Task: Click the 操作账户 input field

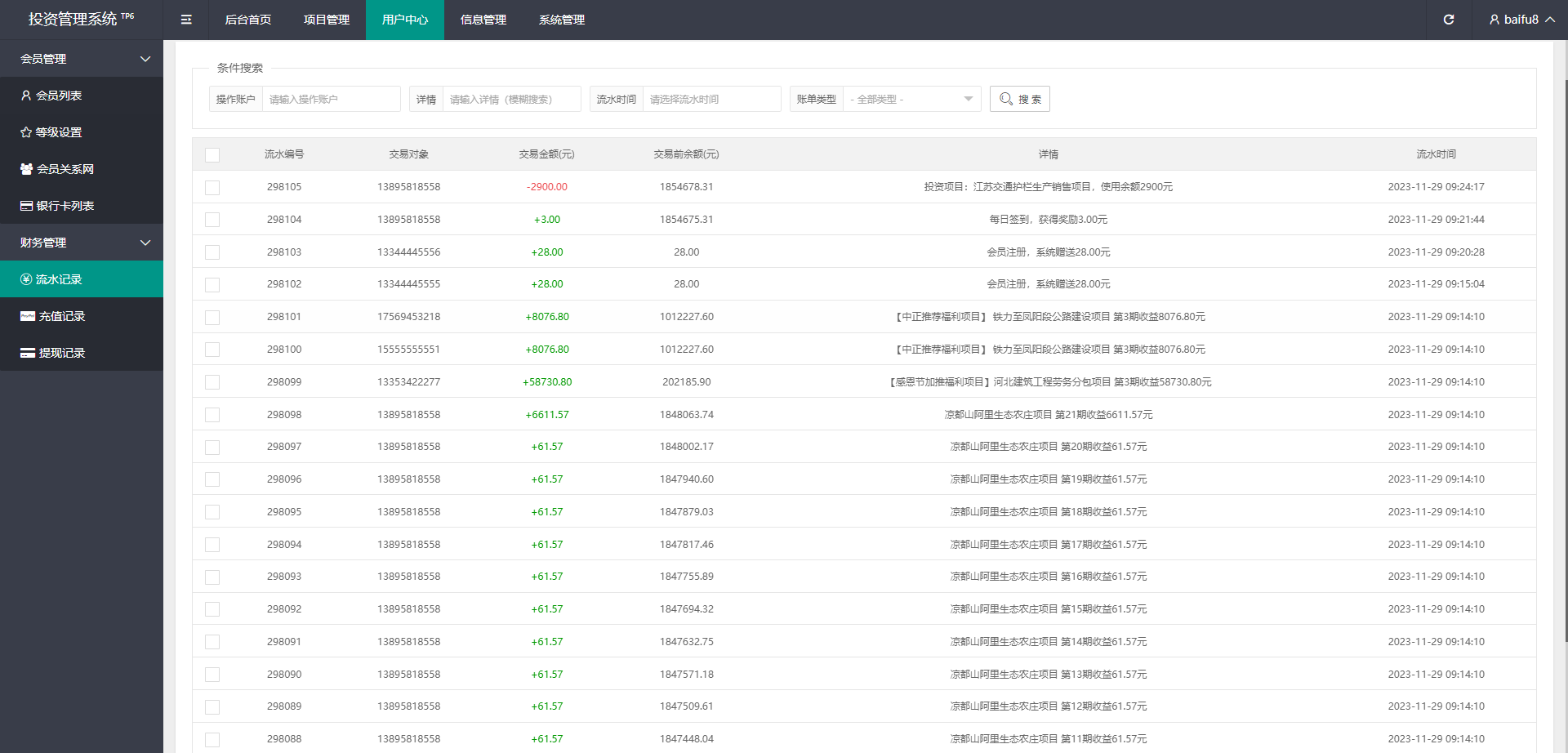Action: (331, 100)
